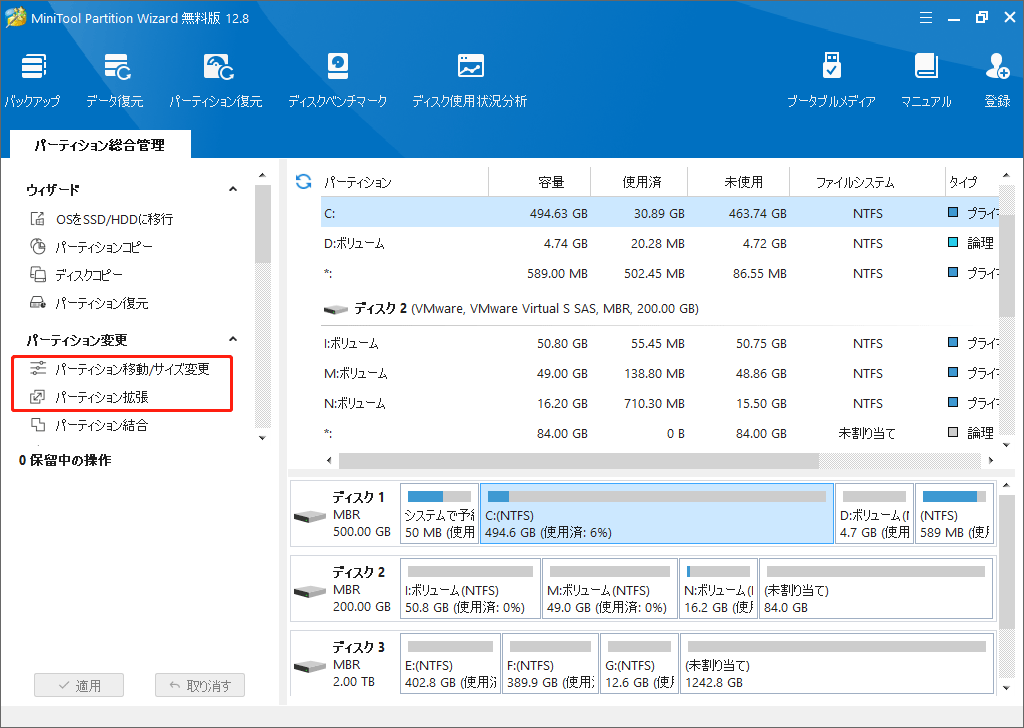Select the I:ボリューム row
The image size is (1024, 728).
(660, 343)
